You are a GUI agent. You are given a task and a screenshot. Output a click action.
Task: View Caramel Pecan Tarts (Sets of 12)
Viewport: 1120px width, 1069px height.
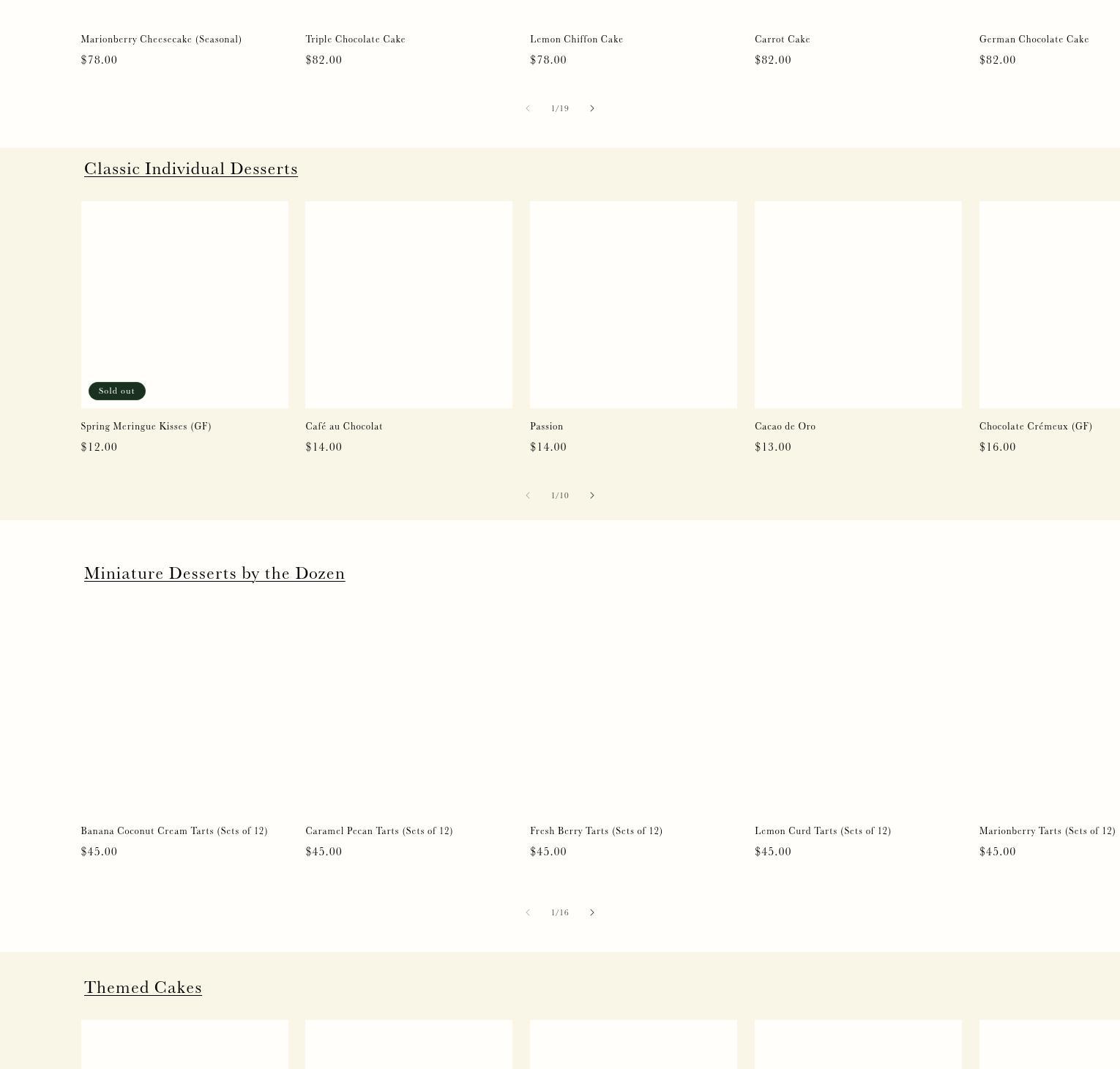point(379,831)
